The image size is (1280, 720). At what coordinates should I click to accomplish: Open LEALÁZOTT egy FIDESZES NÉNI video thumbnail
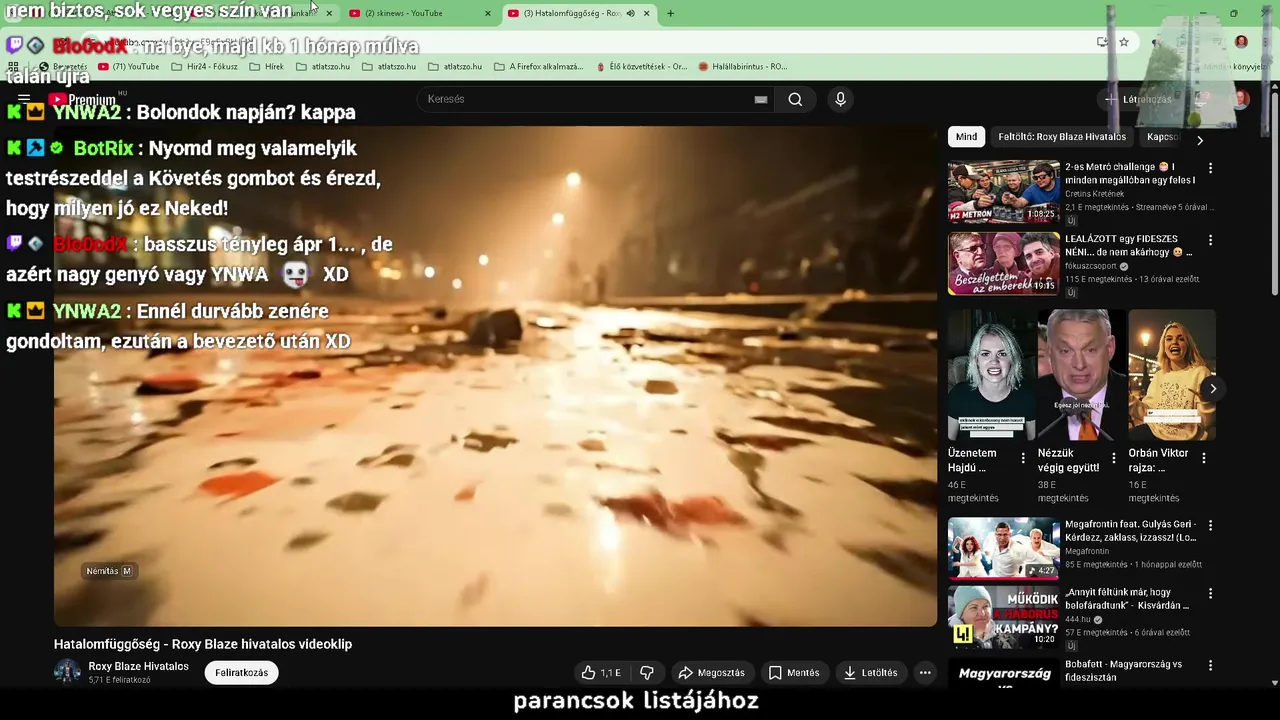1003,263
